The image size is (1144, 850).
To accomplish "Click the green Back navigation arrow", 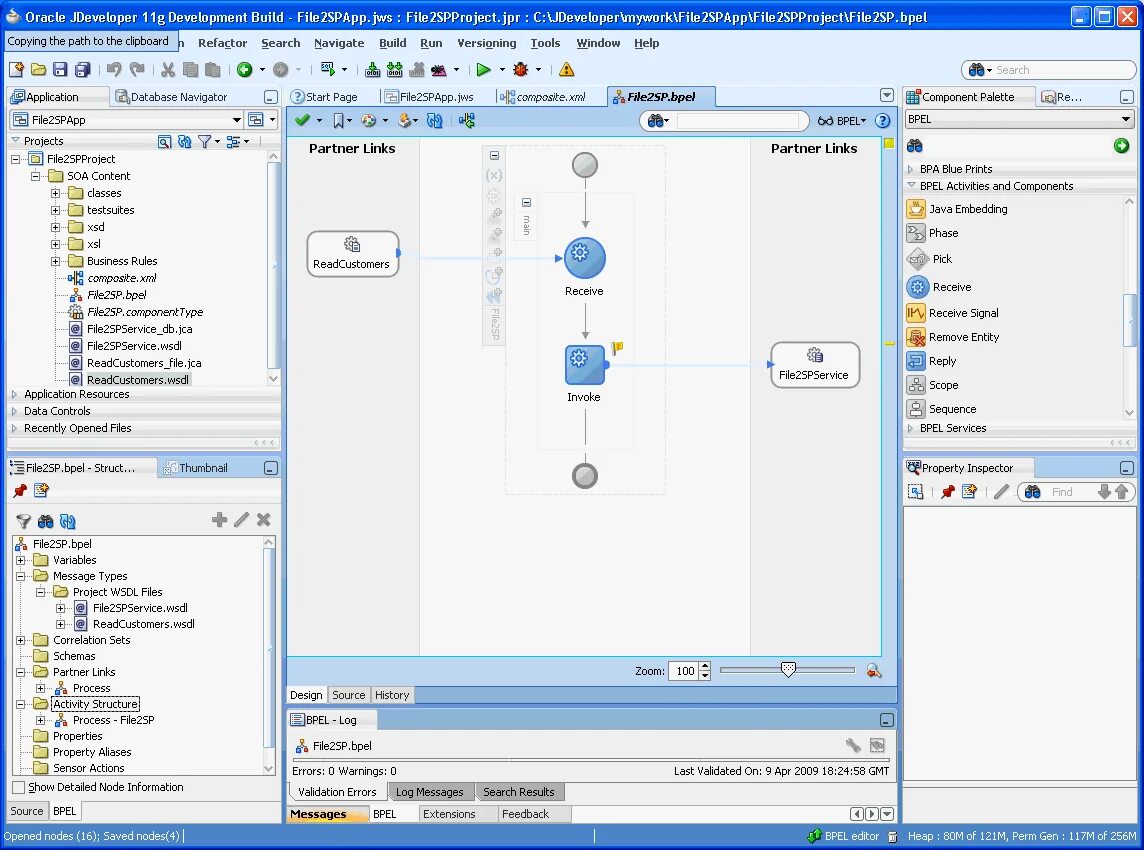I will [x=244, y=69].
